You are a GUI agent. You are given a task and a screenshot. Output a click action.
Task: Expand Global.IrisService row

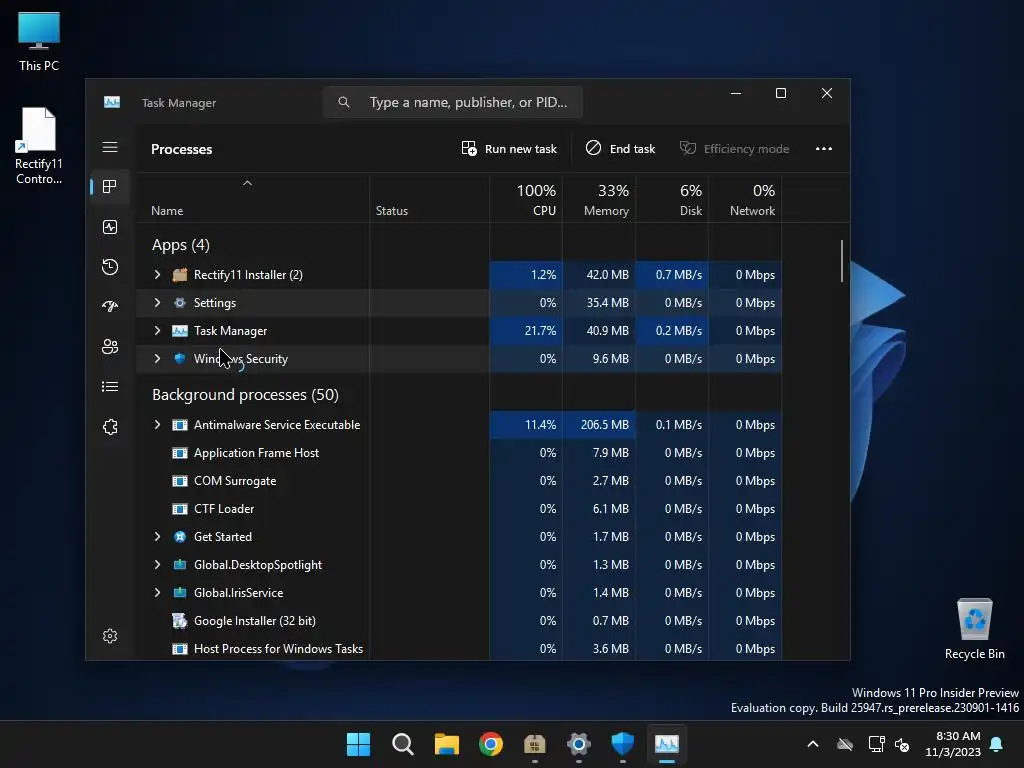point(157,593)
